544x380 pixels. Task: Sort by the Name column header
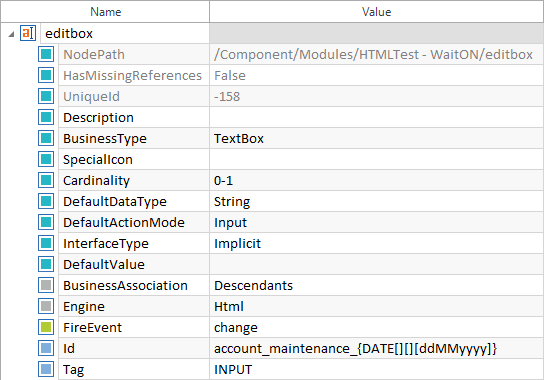[x=105, y=12]
